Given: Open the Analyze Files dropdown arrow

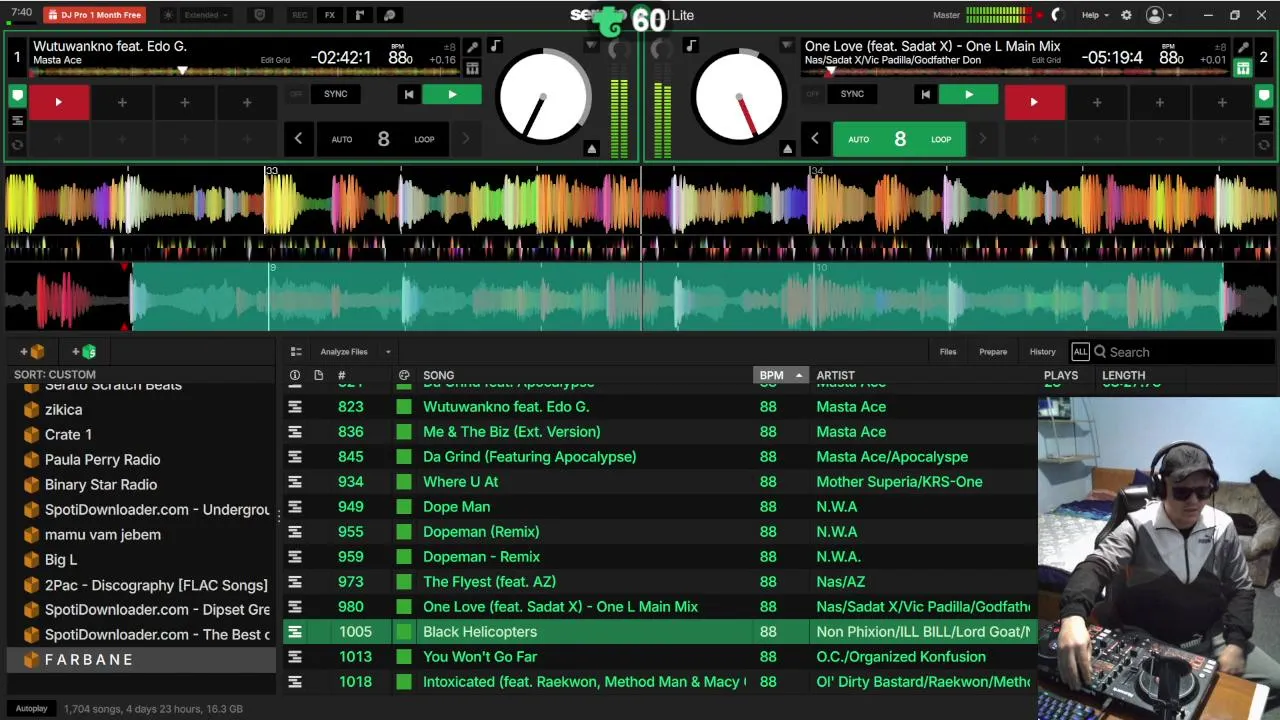Looking at the screenshot, I should click(388, 352).
